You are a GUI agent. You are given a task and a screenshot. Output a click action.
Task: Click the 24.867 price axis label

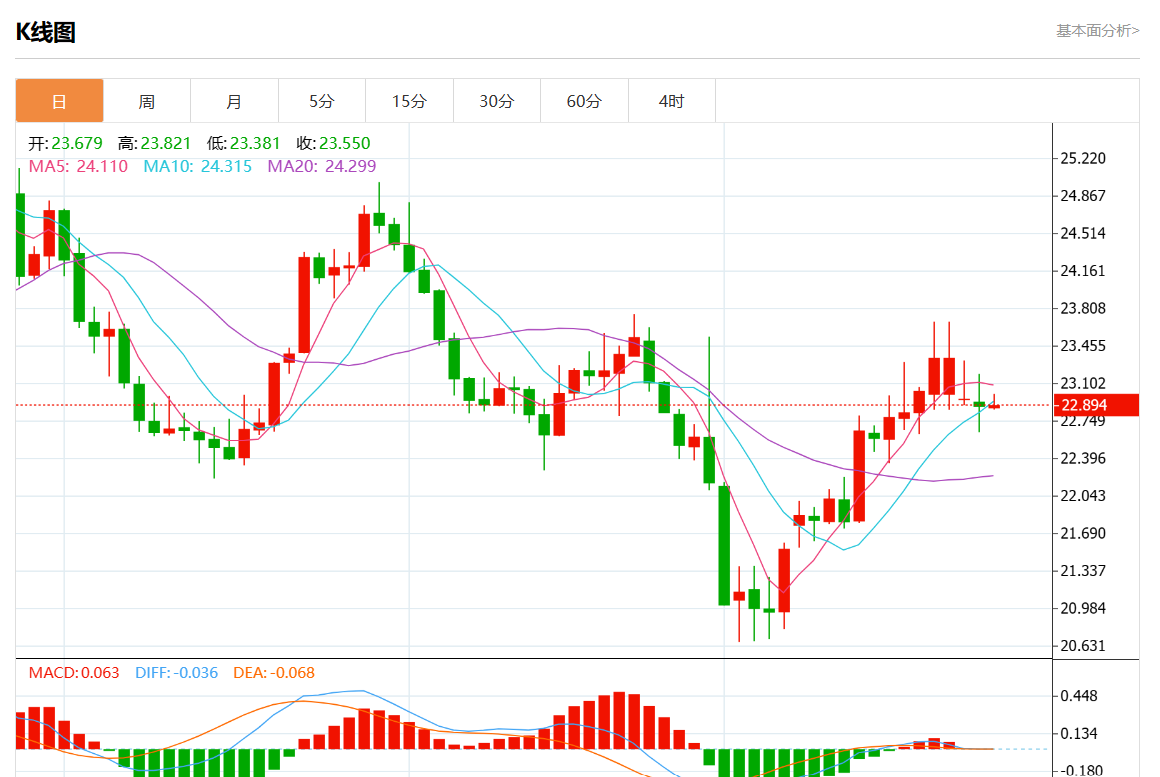[1083, 196]
